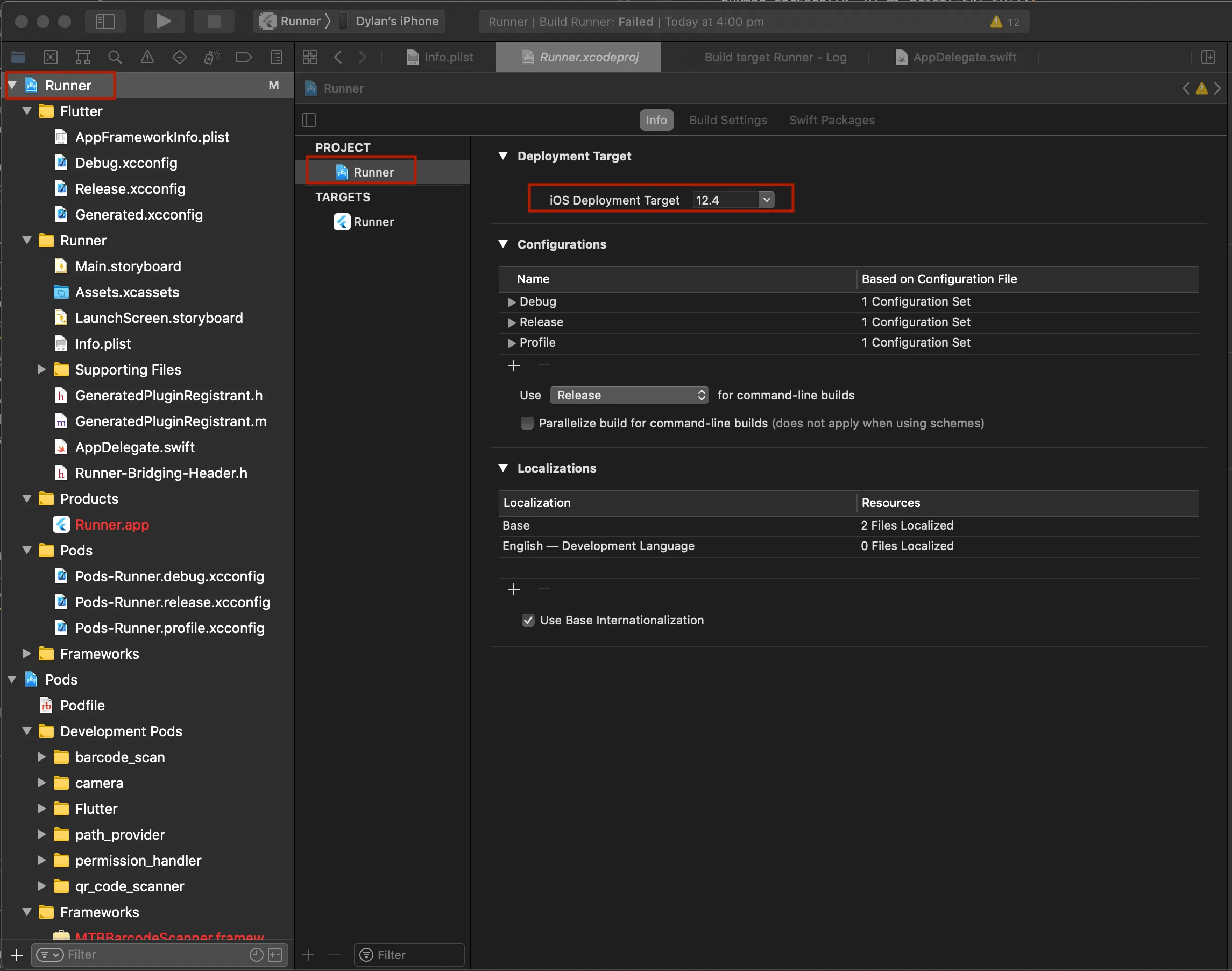
Task: Go back with the editor back arrow
Action: (338, 57)
